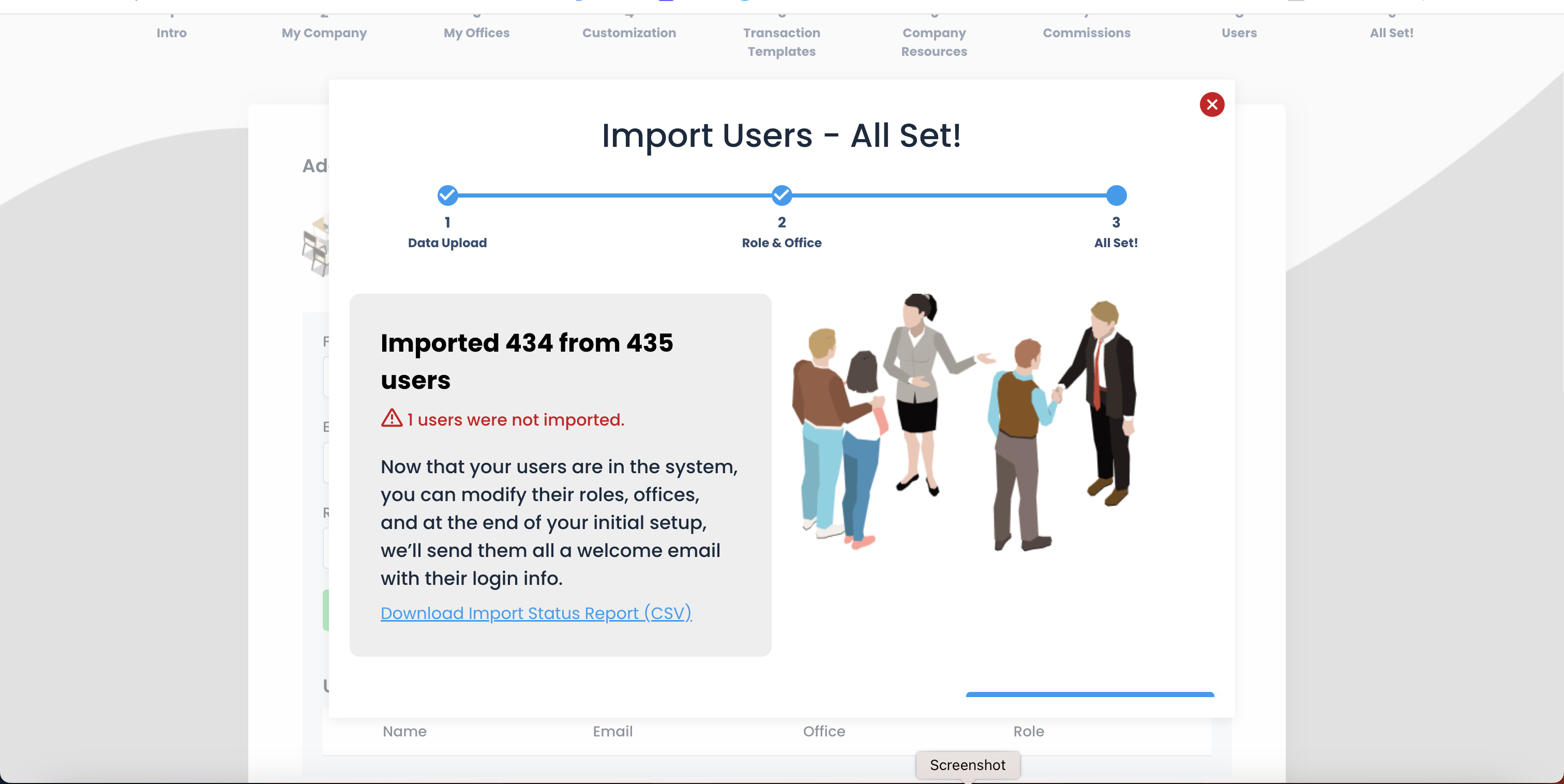The height and width of the screenshot is (784, 1564).
Task: Go to the Intro setup step
Action: pos(172,33)
